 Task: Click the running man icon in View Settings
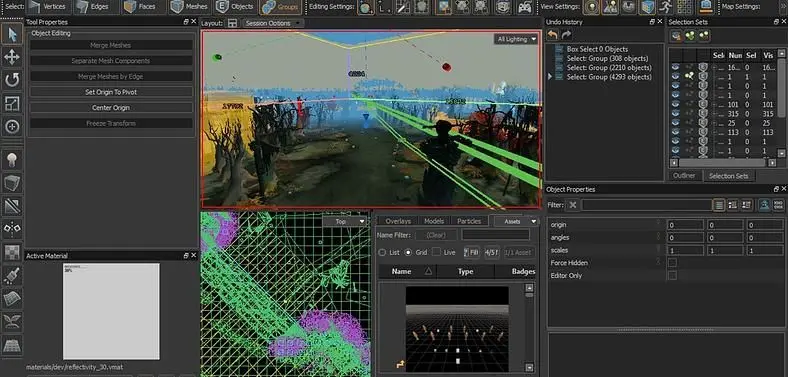coord(665,7)
